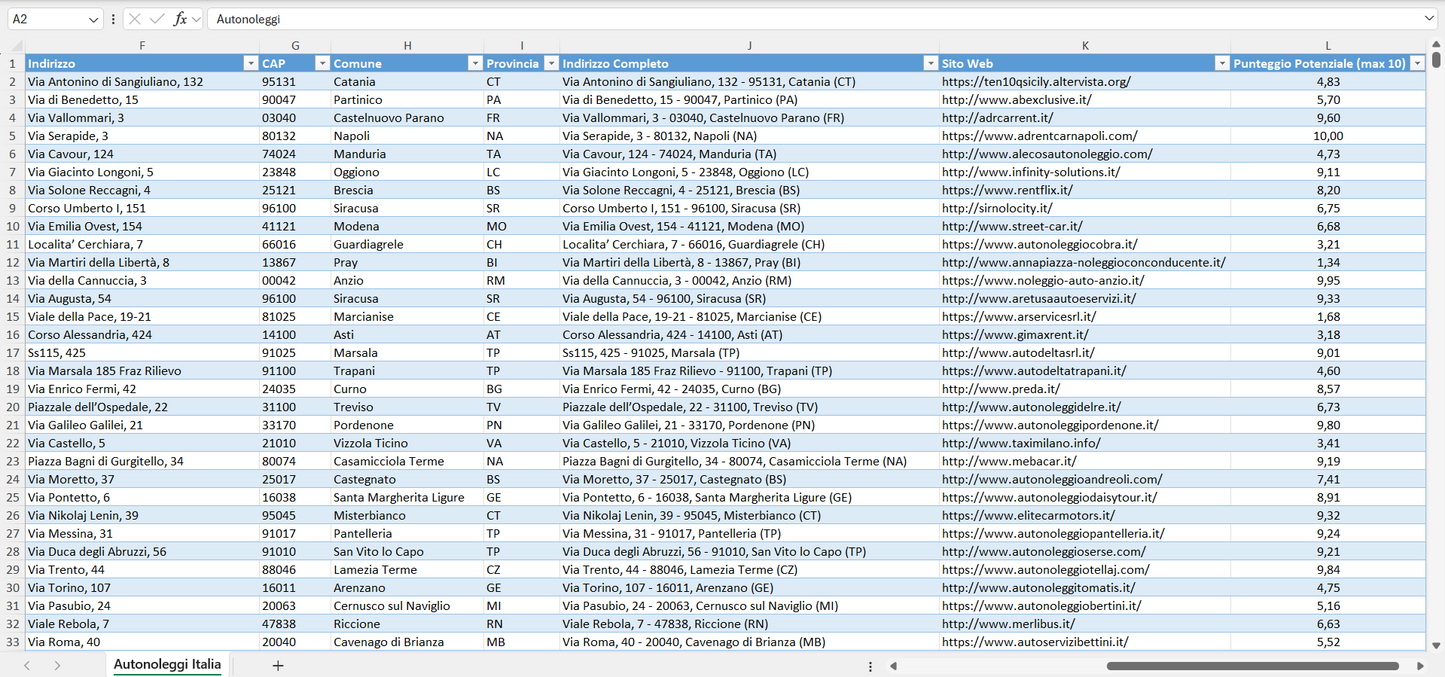The width and height of the screenshot is (1445, 677).
Task: Open the Indirizzo column filter dropdown
Action: pyautogui.click(x=250, y=63)
